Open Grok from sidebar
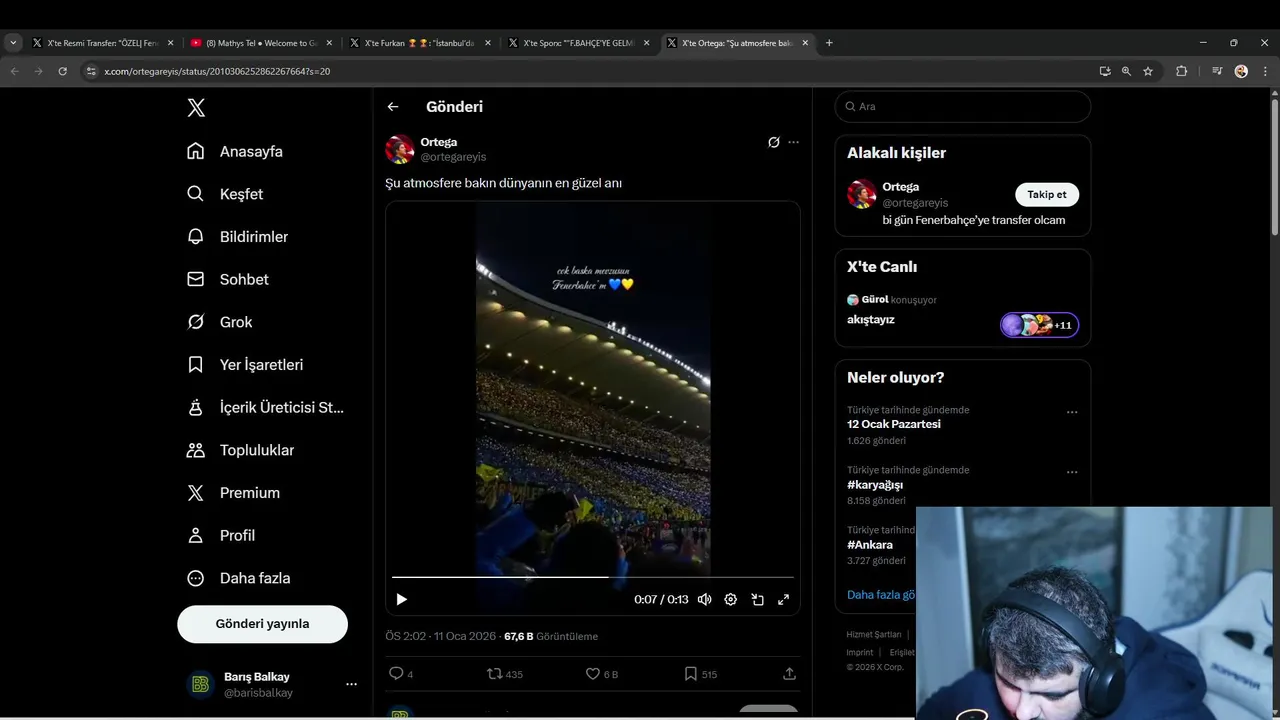The height and width of the screenshot is (720, 1280). pyautogui.click(x=219, y=322)
